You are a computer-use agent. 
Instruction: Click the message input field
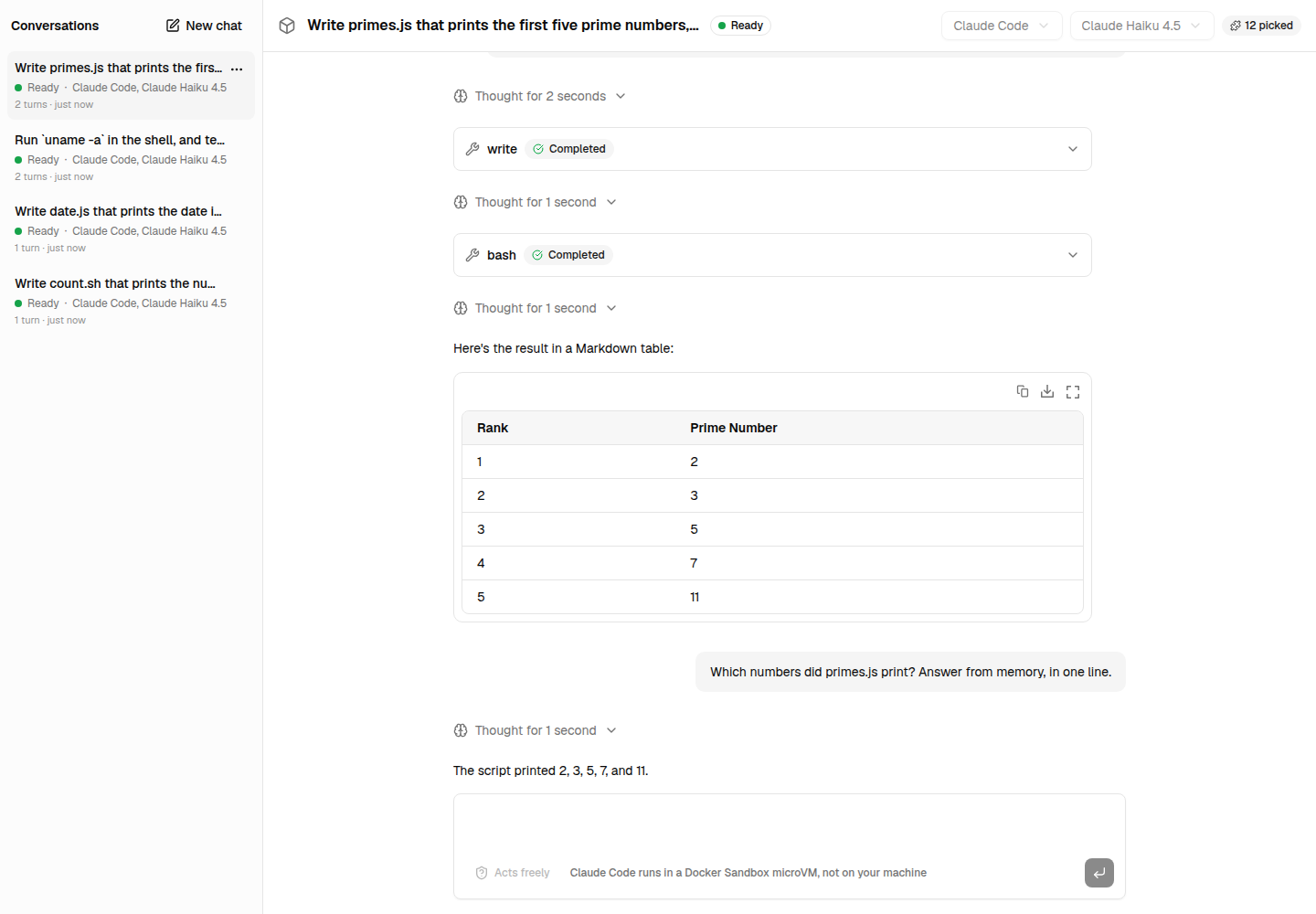pyautogui.click(x=789, y=825)
